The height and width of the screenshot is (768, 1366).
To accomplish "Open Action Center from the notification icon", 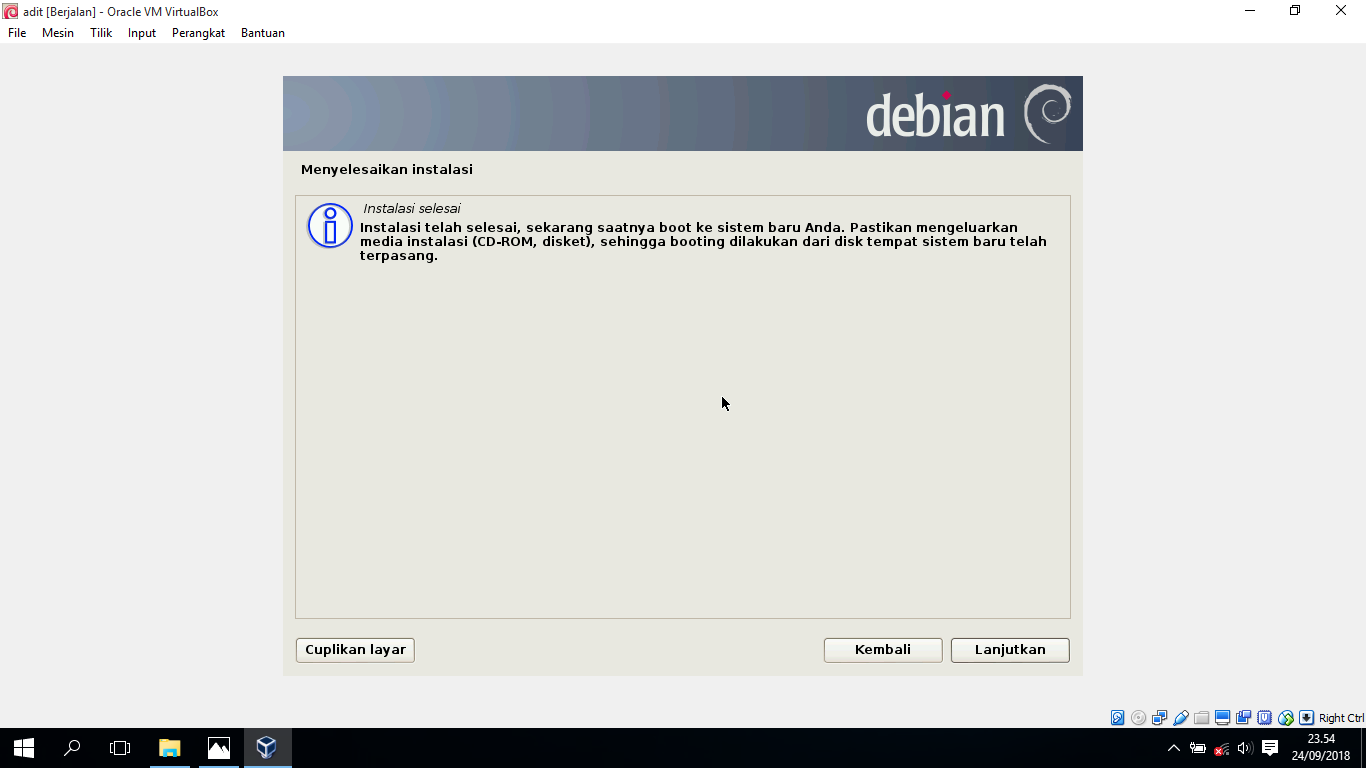I will pyautogui.click(x=1269, y=748).
